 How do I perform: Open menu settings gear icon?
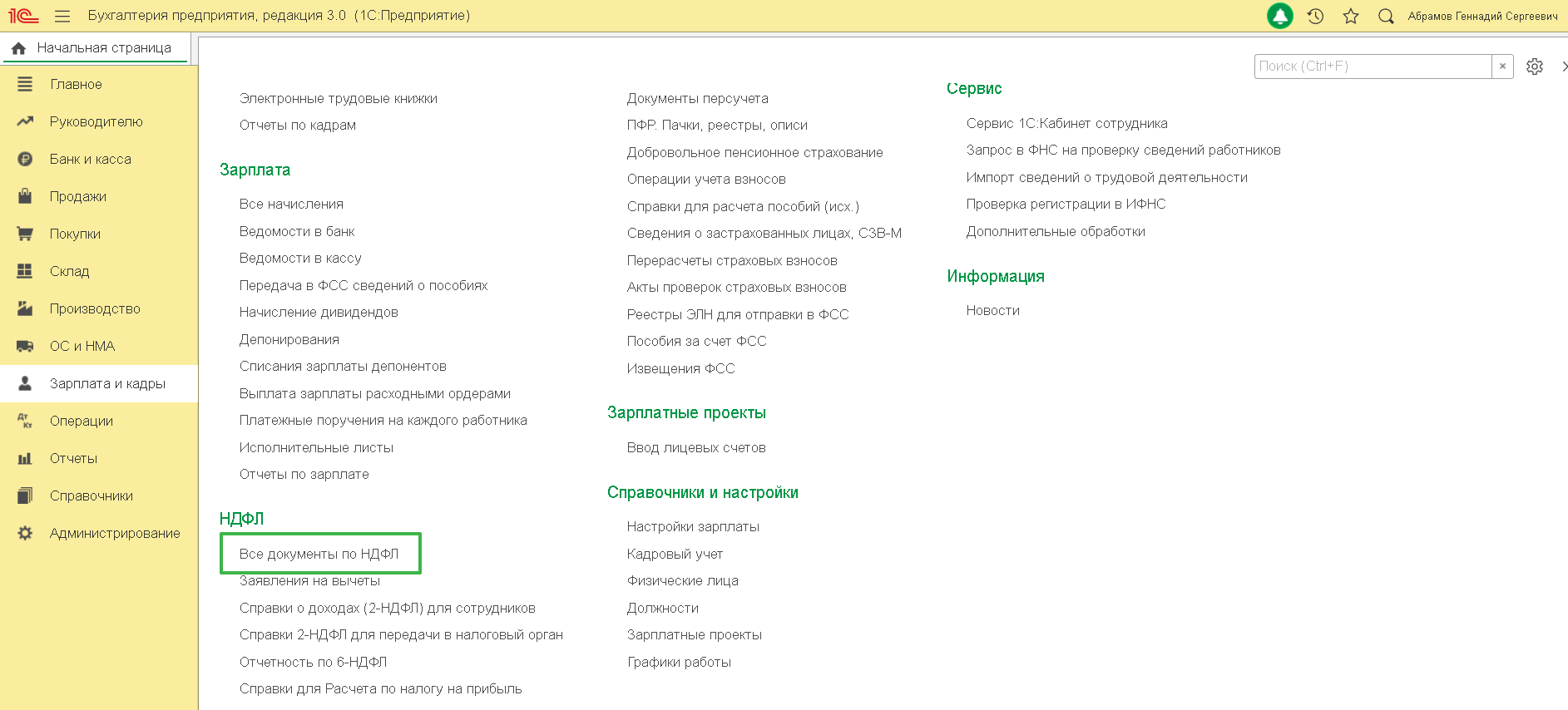[x=1535, y=67]
